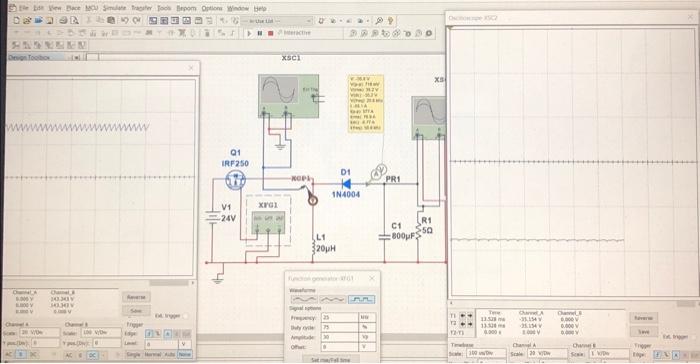
Task: Stop the simulation with the red square
Action: 271,33
